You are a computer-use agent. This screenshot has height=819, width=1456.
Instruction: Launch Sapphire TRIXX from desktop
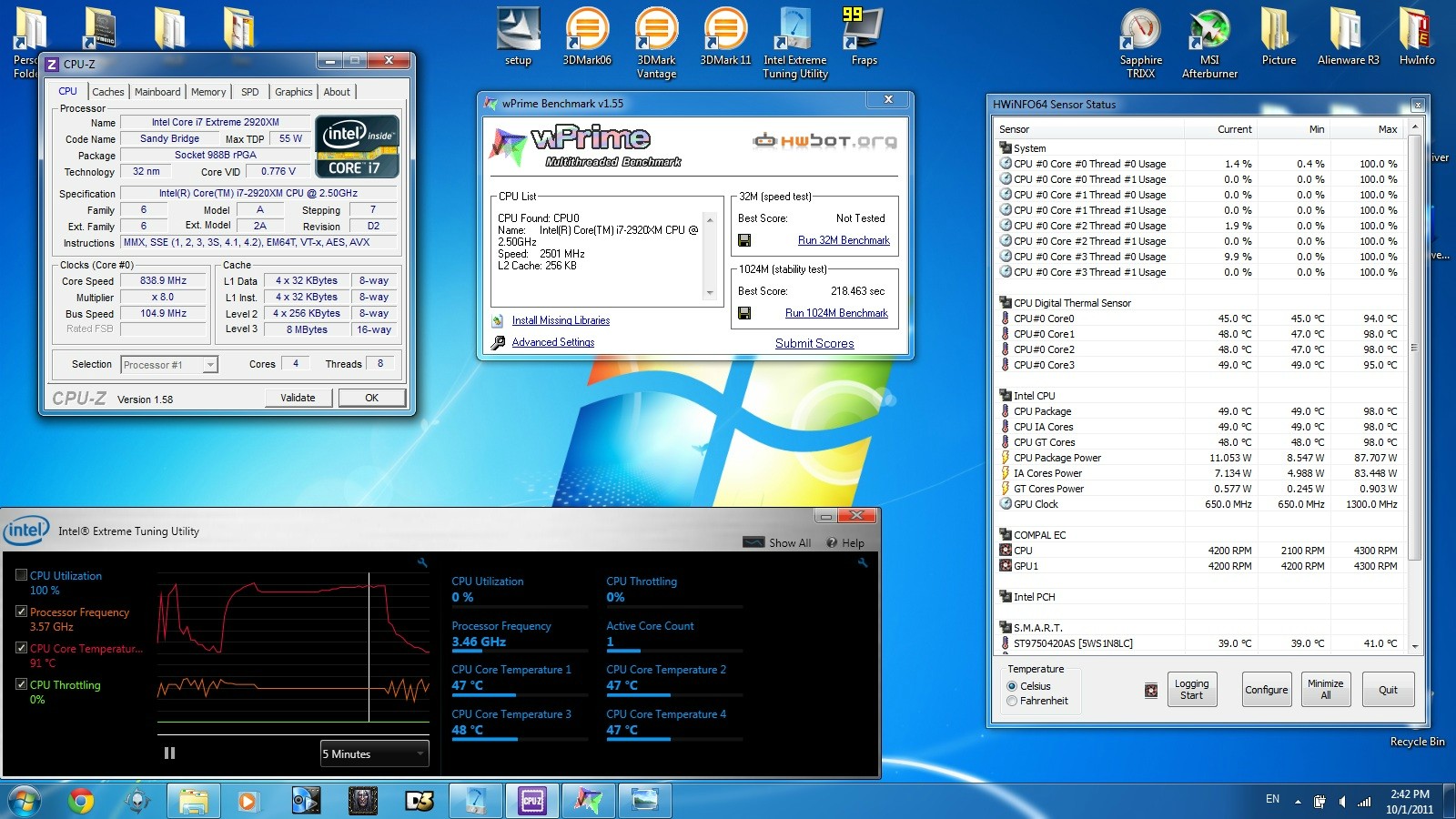pyautogui.click(x=1141, y=43)
